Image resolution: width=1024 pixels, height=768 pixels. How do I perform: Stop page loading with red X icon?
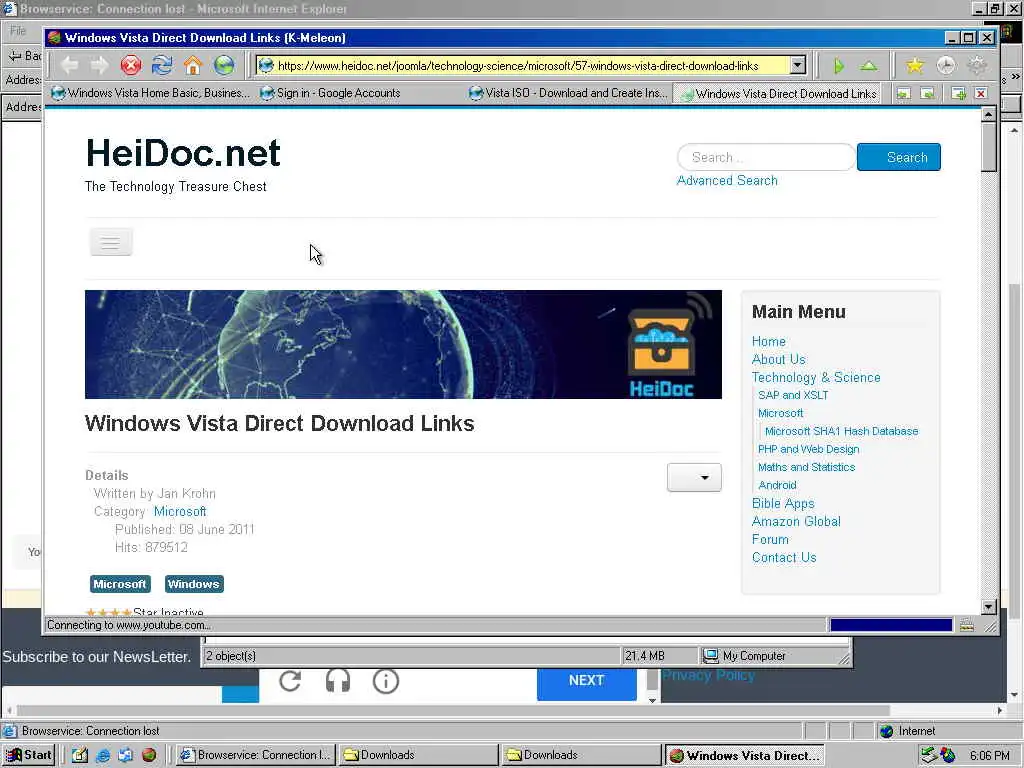click(131, 65)
